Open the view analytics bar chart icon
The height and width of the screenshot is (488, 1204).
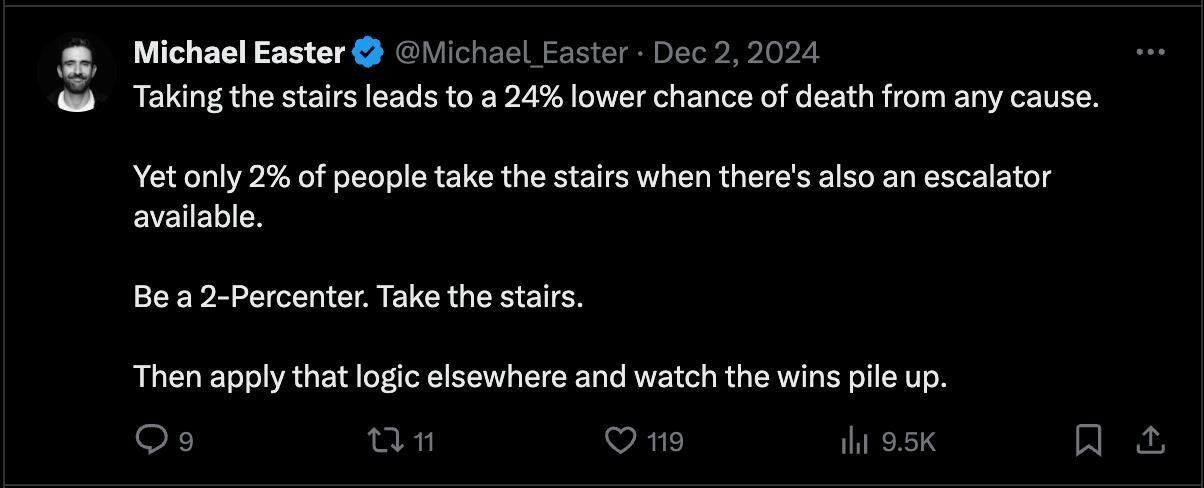coord(854,440)
